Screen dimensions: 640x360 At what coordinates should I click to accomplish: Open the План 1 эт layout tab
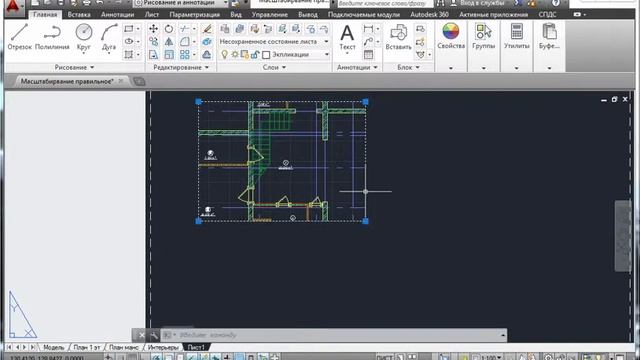87,347
